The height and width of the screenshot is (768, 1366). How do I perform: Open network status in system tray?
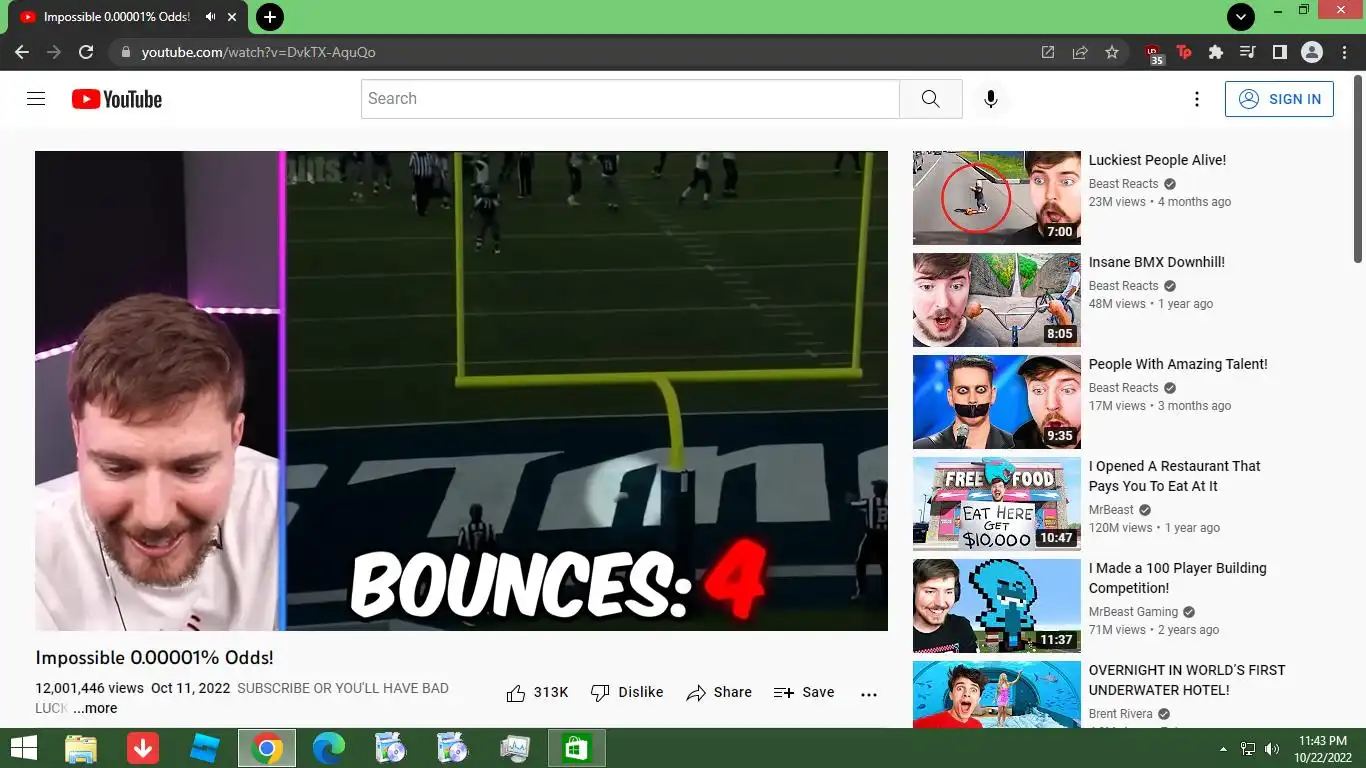pyautogui.click(x=1248, y=749)
